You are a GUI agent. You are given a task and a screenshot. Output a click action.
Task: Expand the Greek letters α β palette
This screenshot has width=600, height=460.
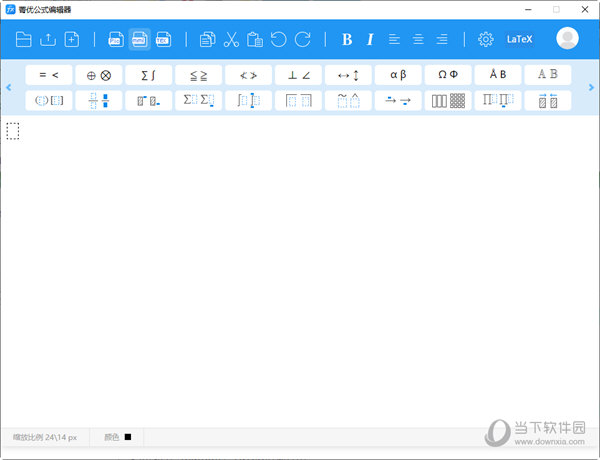[399, 75]
